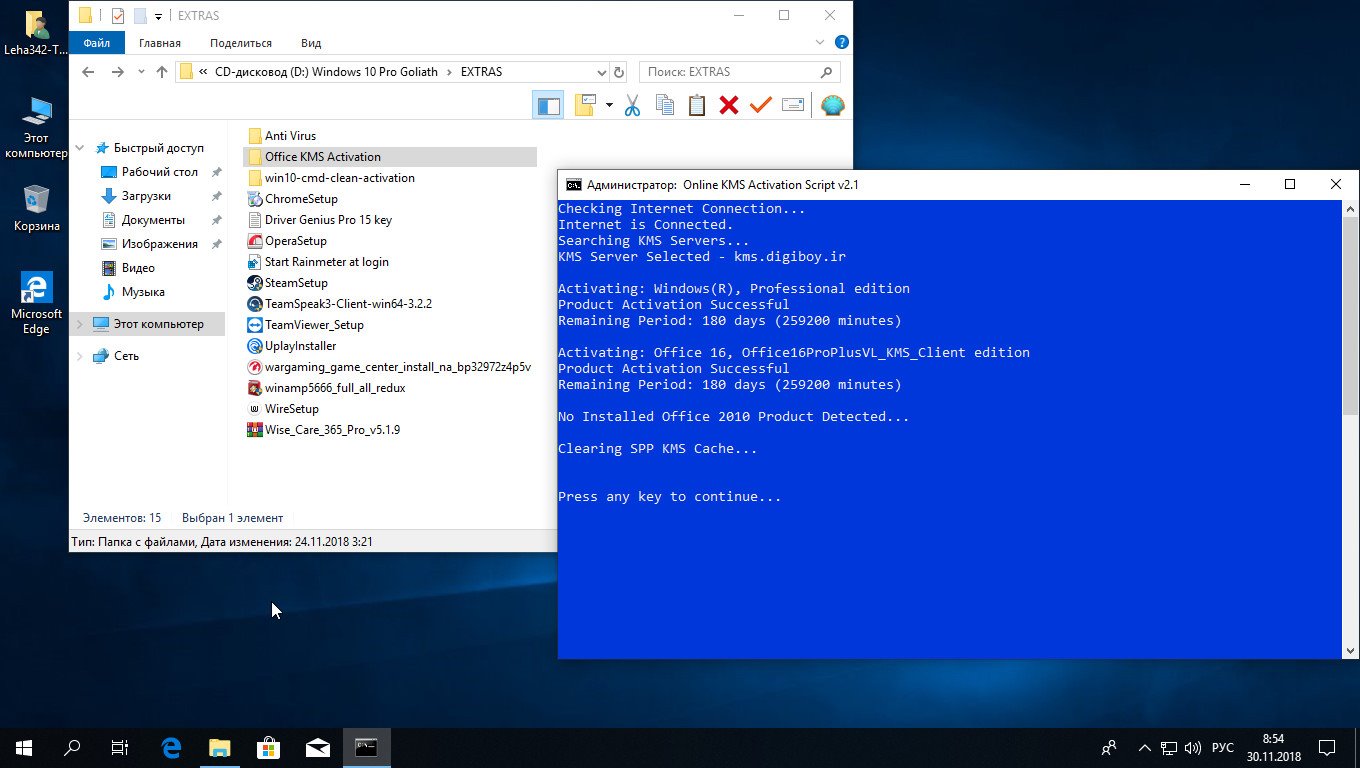Click the KMS script window scrollbar down arrow
The height and width of the screenshot is (768, 1360).
coord(1350,651)
